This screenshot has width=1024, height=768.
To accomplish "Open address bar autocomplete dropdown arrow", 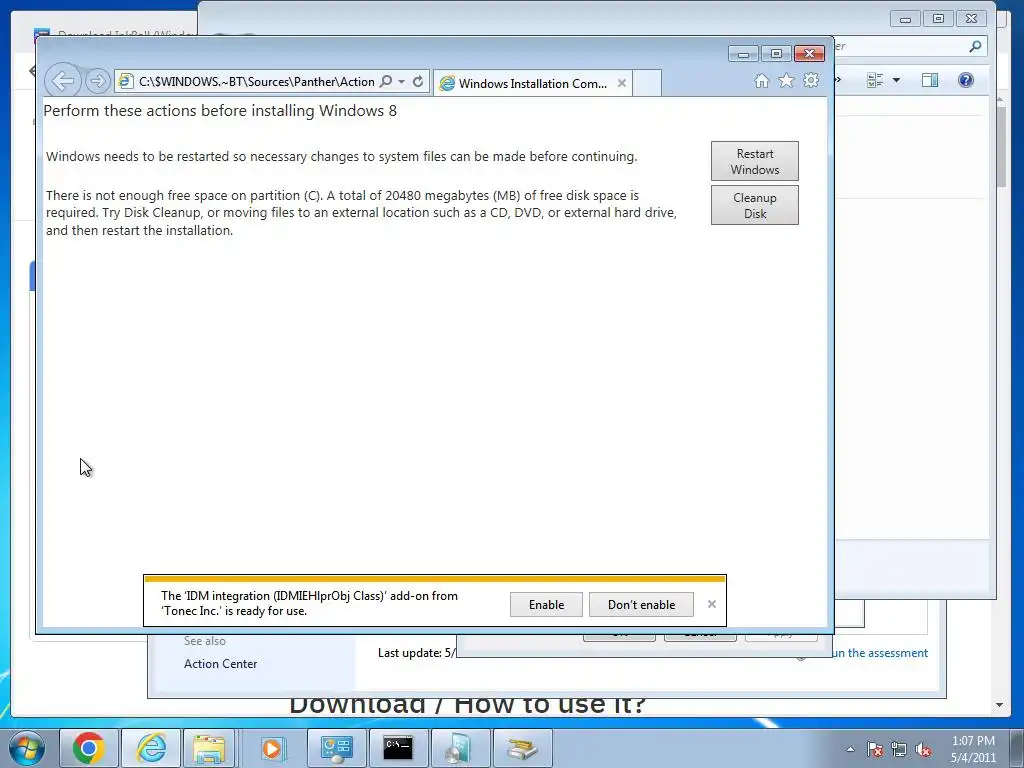I will tap(402, 82).
